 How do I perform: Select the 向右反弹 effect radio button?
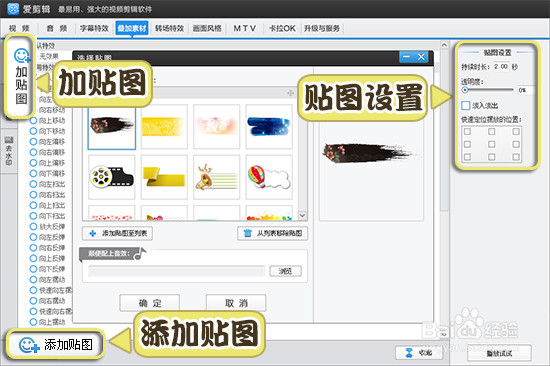pos(33,248)
